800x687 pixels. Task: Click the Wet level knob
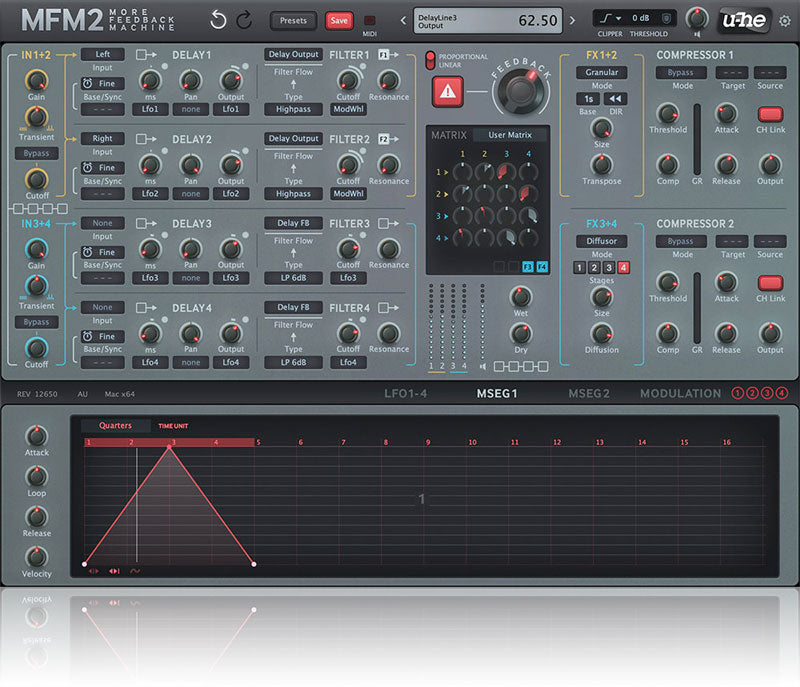point(520,296)
